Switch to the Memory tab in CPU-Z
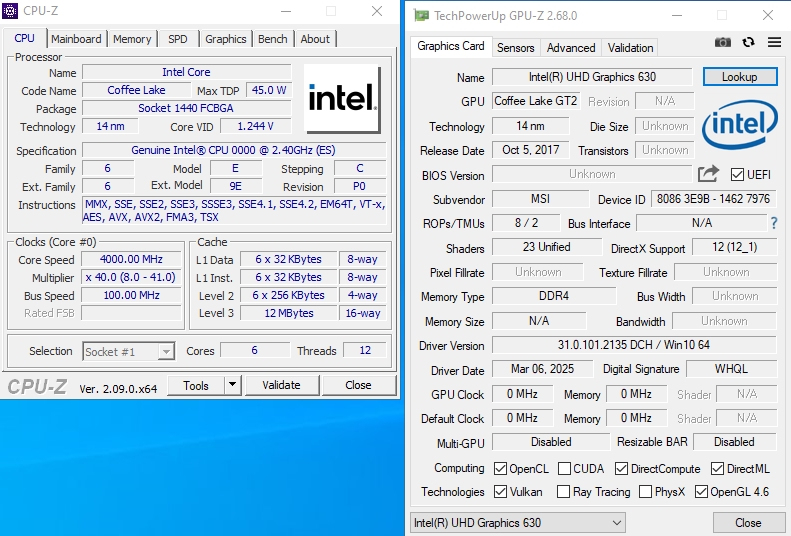Screen dimensions: 791x536 132,39
